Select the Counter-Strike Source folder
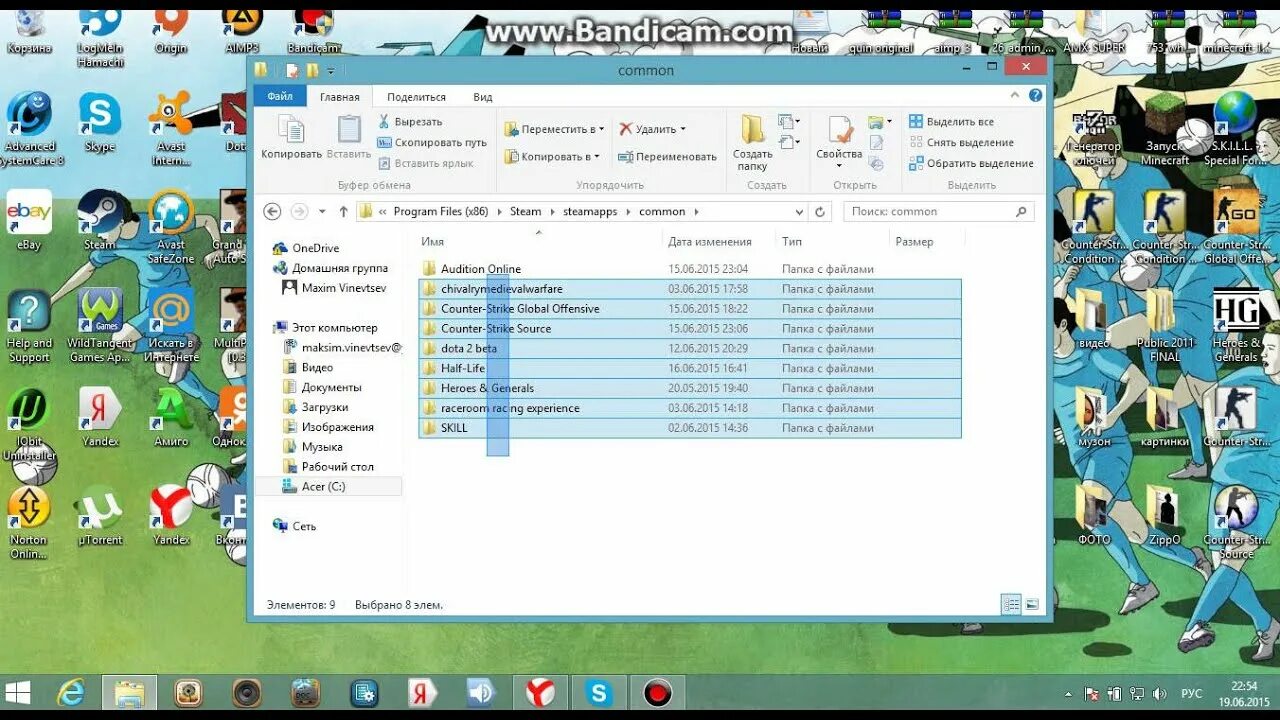The width and height of the screenshot is (1280, 720). point(690,329)
